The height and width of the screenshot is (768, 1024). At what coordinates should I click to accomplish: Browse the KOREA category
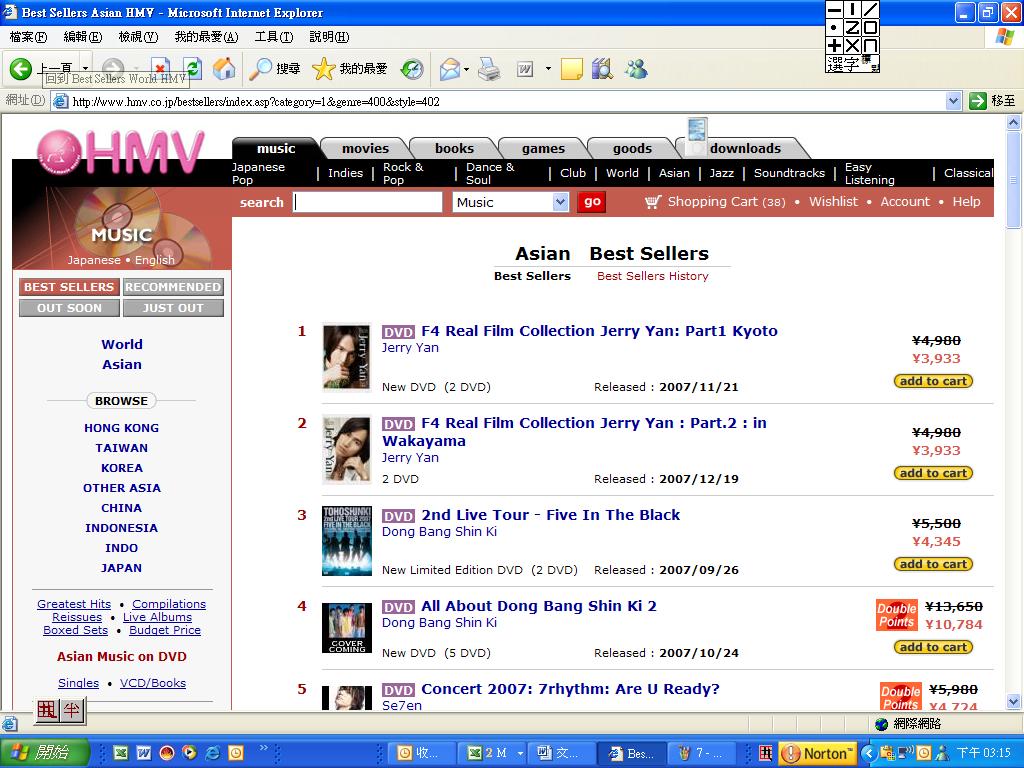pos(121,468)
